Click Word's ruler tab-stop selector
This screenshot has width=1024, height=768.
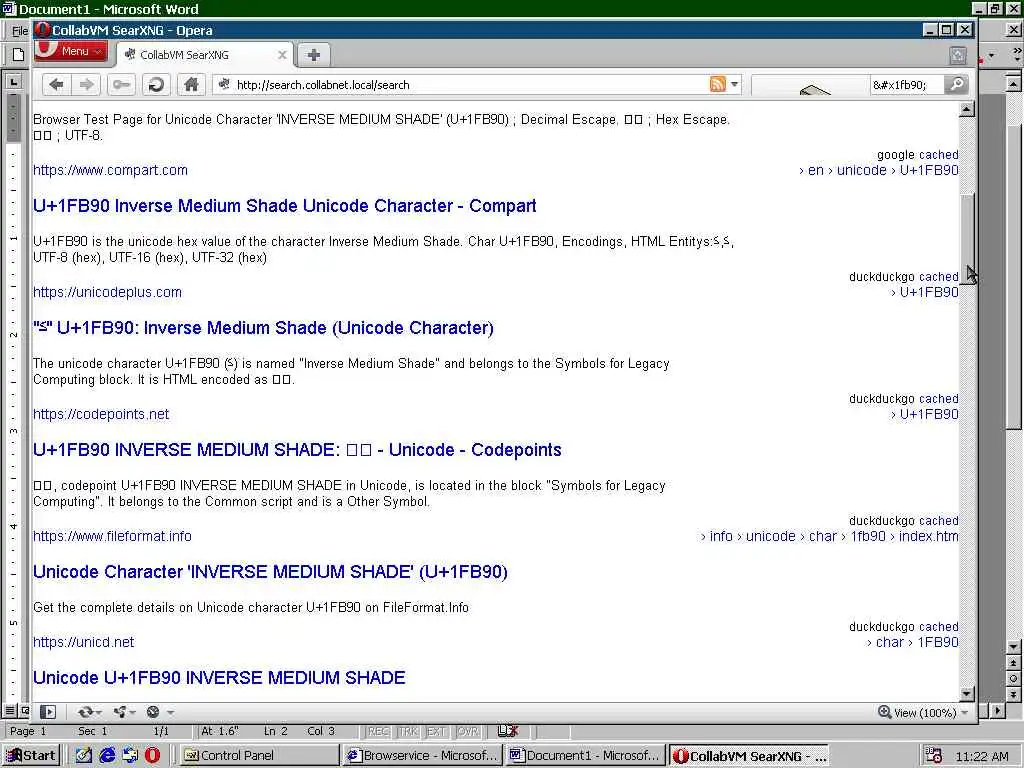[13, 82]
